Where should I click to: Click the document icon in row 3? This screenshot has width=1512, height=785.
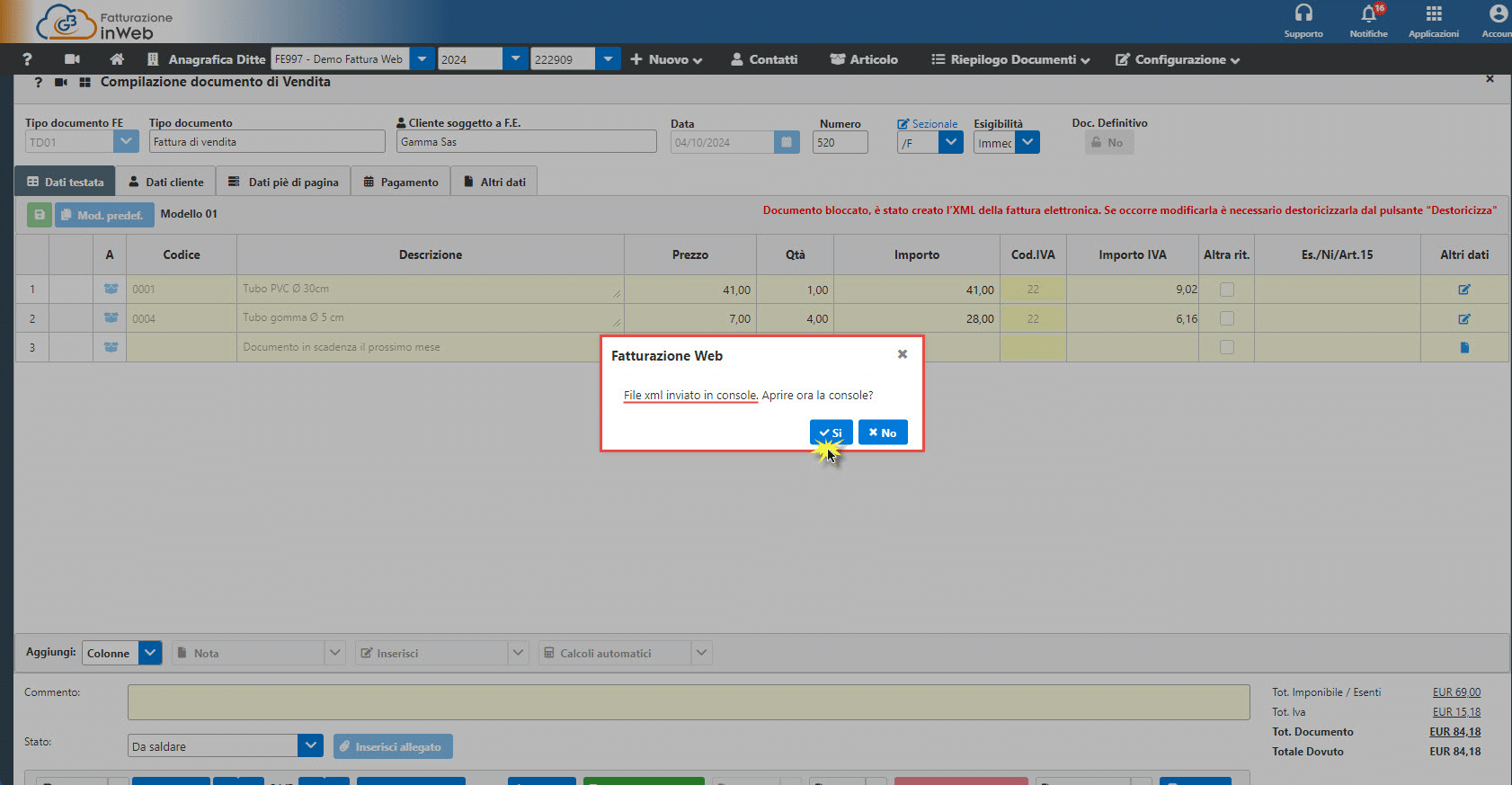coord(1464,347)
